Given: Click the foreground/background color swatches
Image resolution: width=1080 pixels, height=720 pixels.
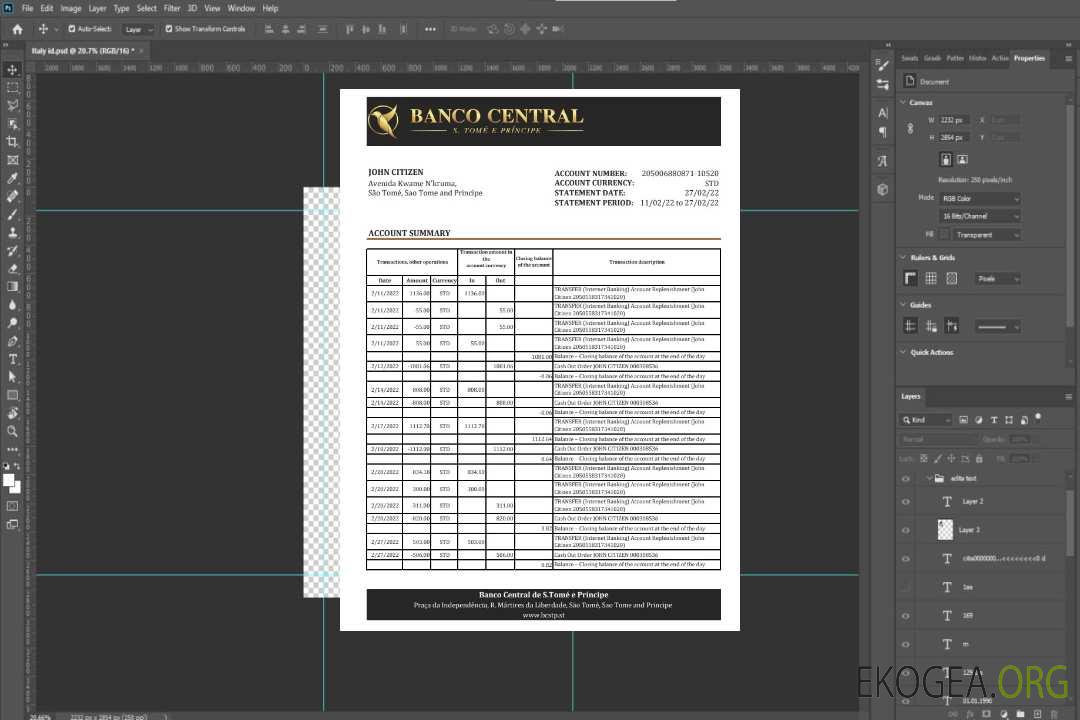Looking at the screenshot, I should point(12,484).
